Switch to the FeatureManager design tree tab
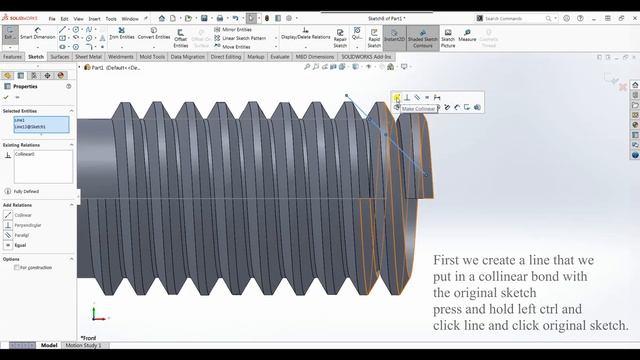Viewport: 640px width, 360px height. [7, 76]
